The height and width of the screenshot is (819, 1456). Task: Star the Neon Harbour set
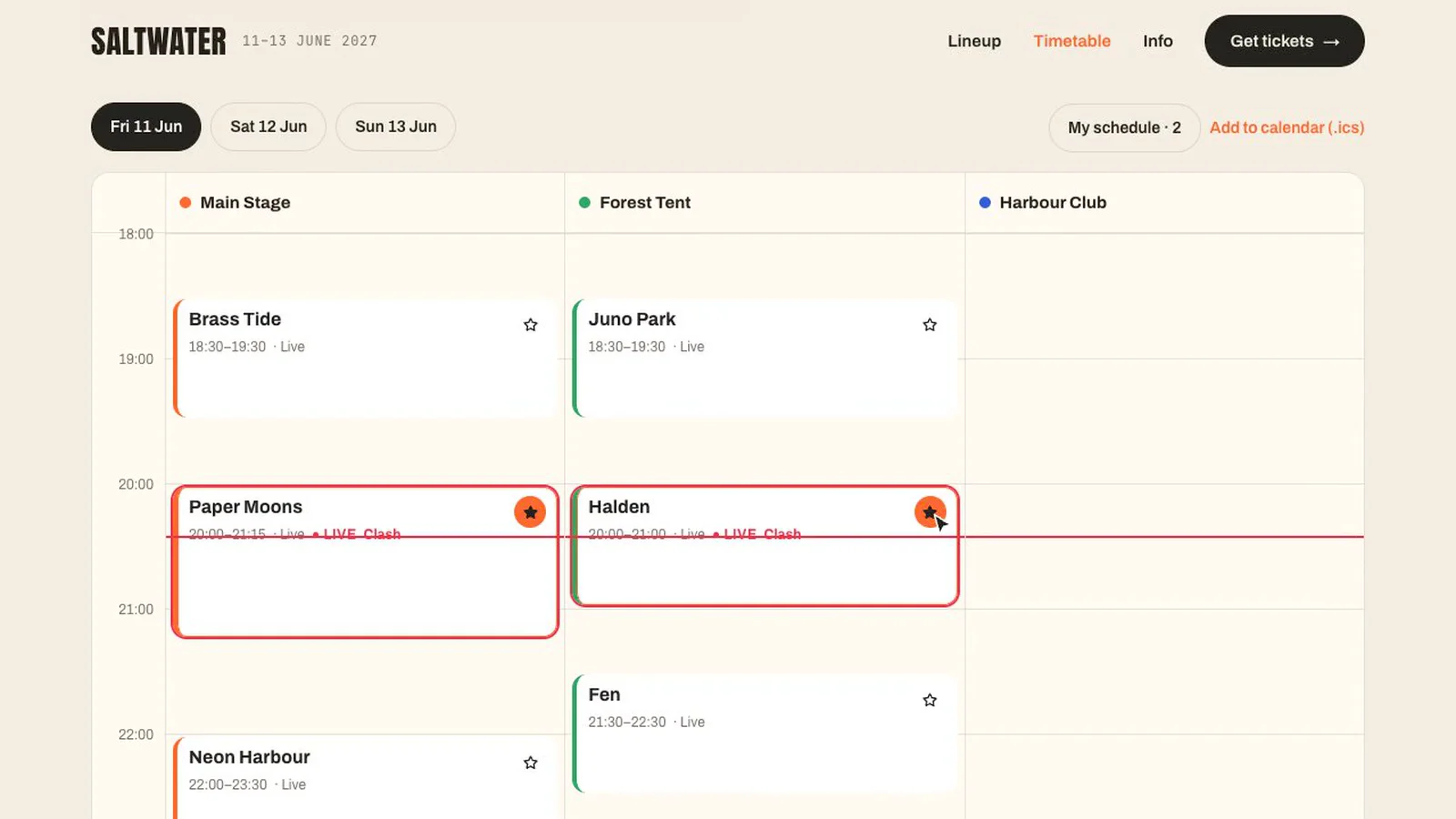pos(531,763)
